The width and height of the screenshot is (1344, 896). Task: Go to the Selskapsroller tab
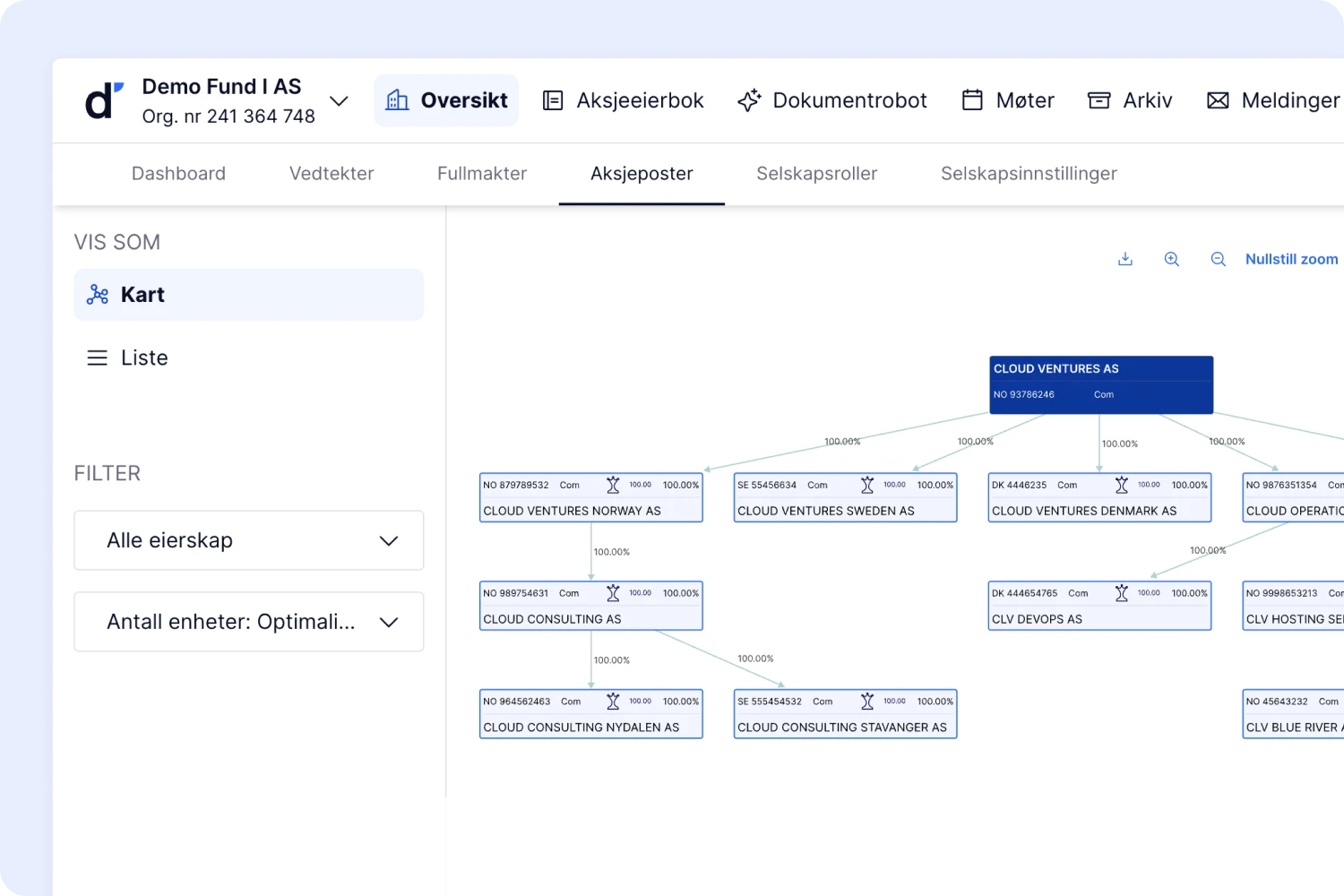click(817, 174)
